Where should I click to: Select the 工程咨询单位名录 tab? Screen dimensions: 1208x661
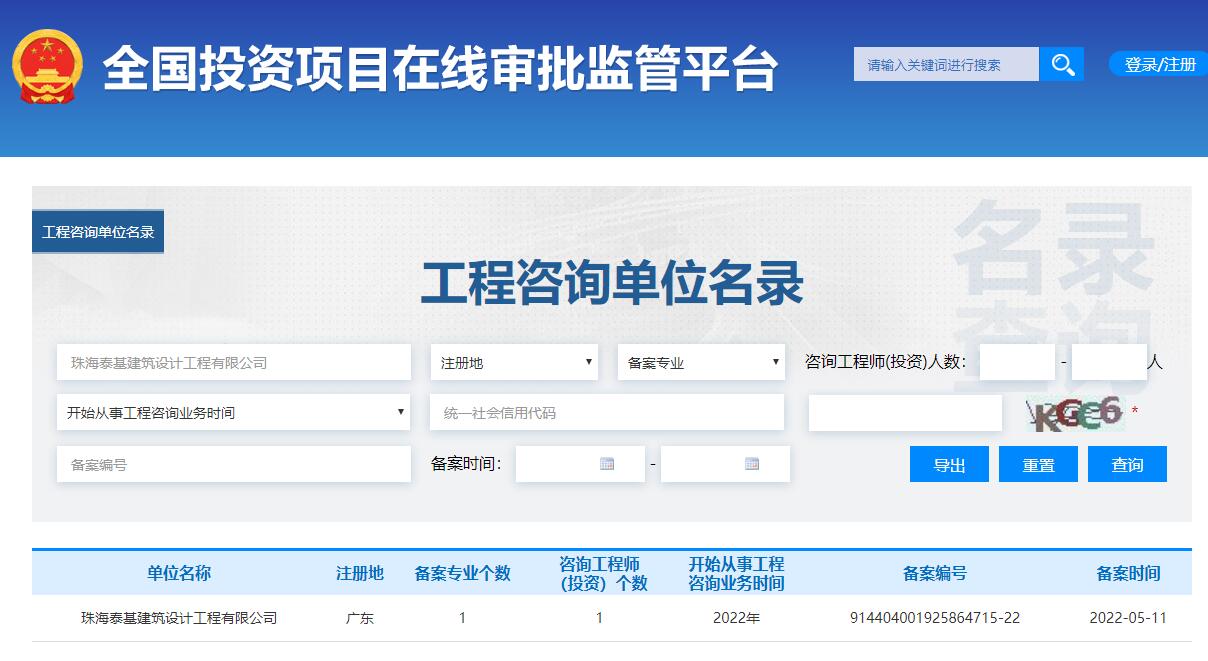coord(98,230)
